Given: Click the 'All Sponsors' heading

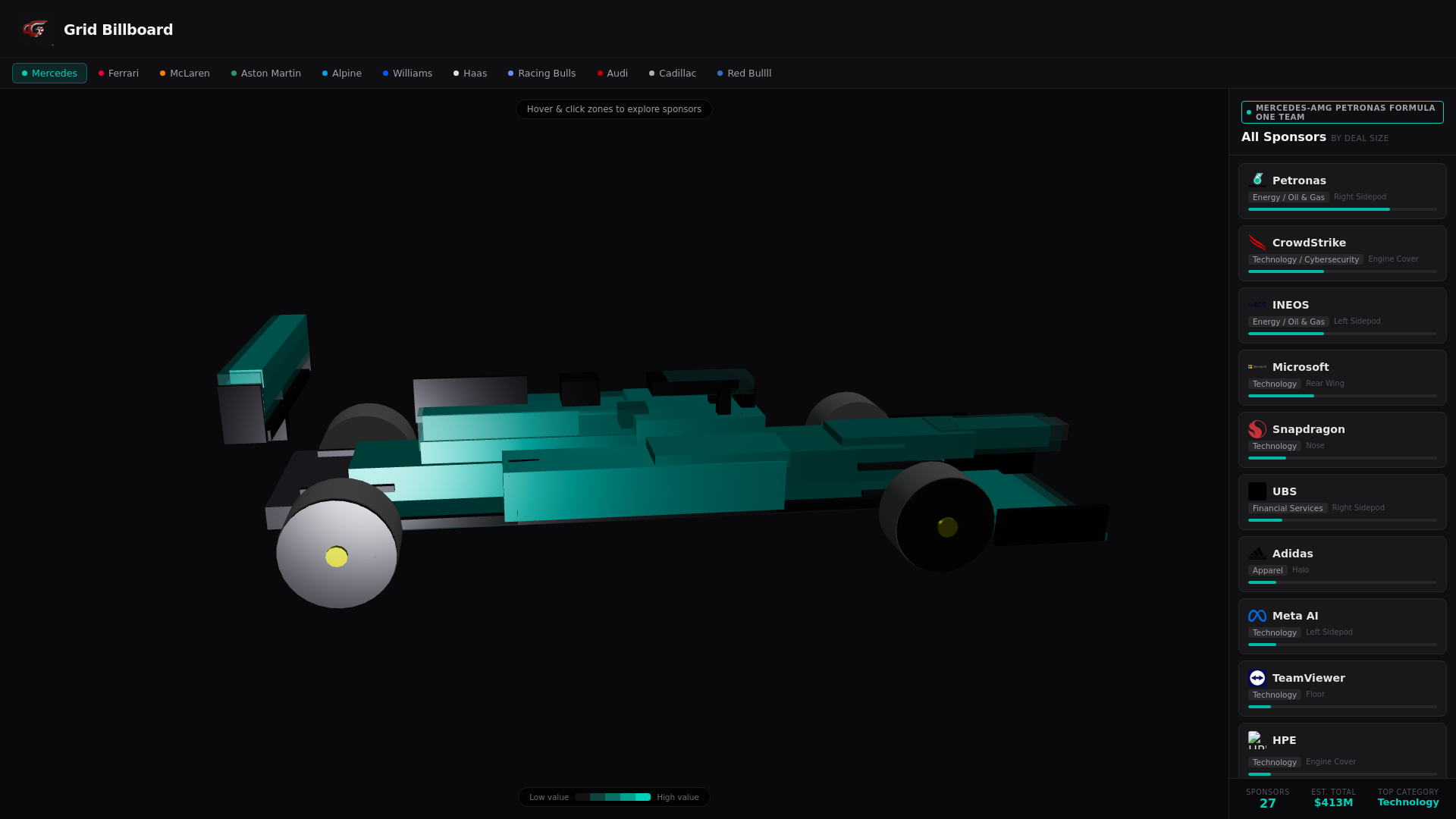Looking at the screenshot, I should point(1284,137).
